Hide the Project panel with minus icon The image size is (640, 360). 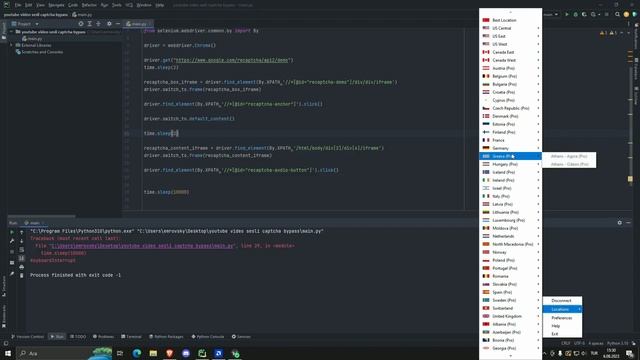[118, 24]
